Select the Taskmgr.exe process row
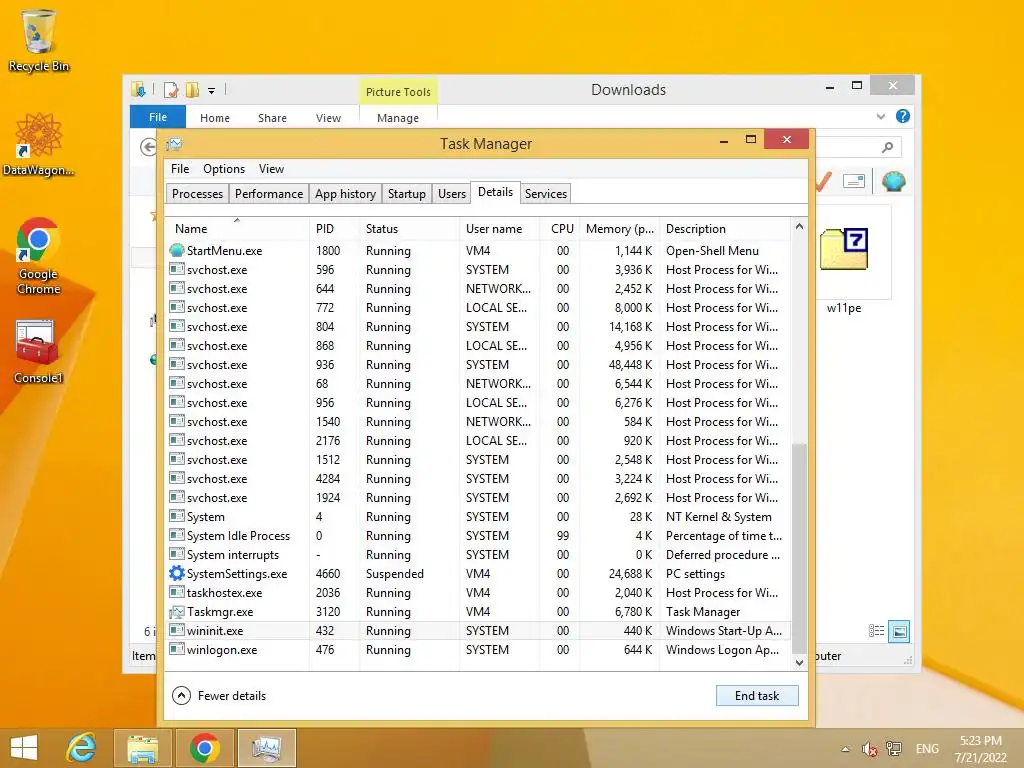Screen dimensions: 1024x768 tap(478, 612)
